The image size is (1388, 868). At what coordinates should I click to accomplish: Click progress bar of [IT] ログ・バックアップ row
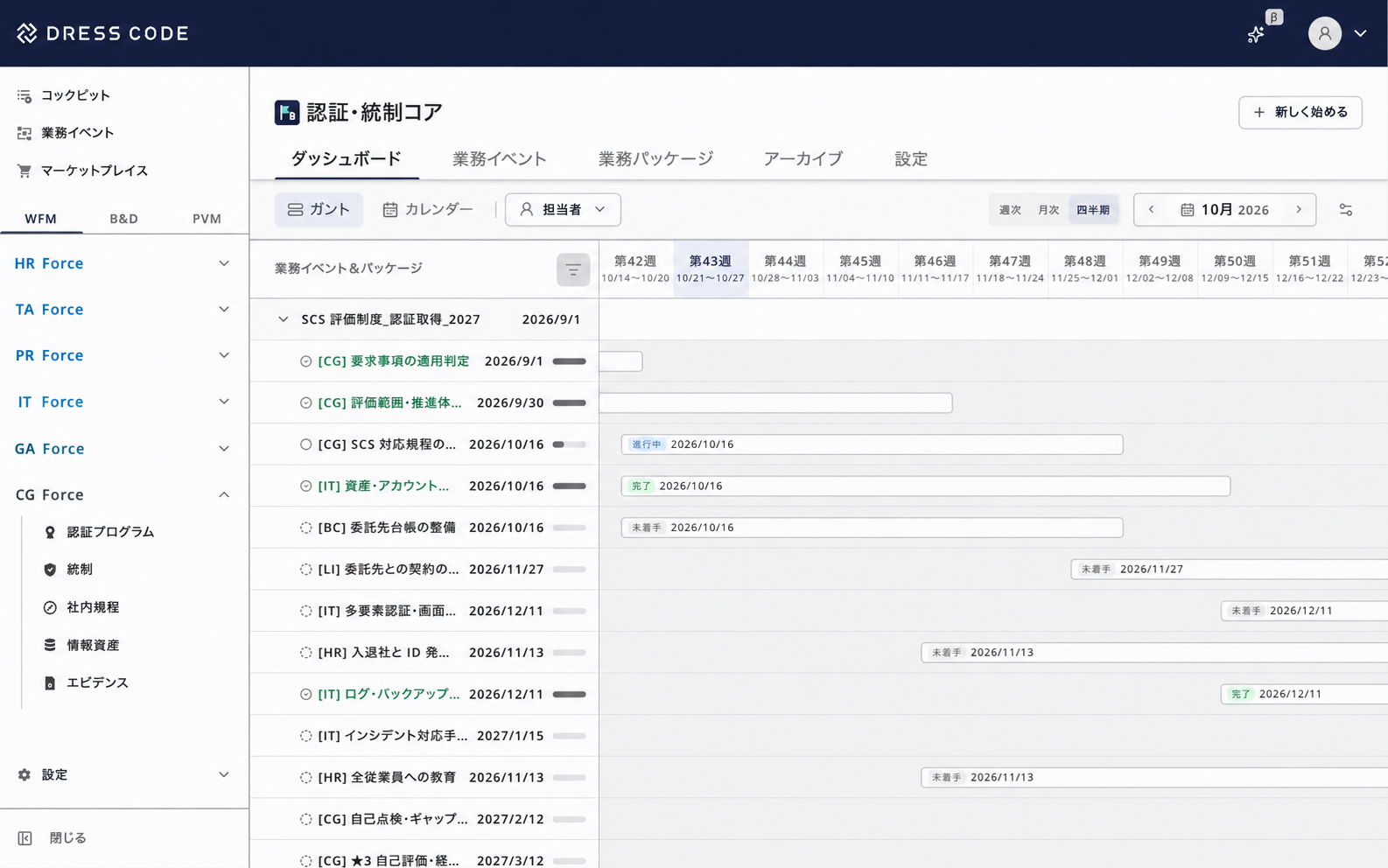(569, 694)
